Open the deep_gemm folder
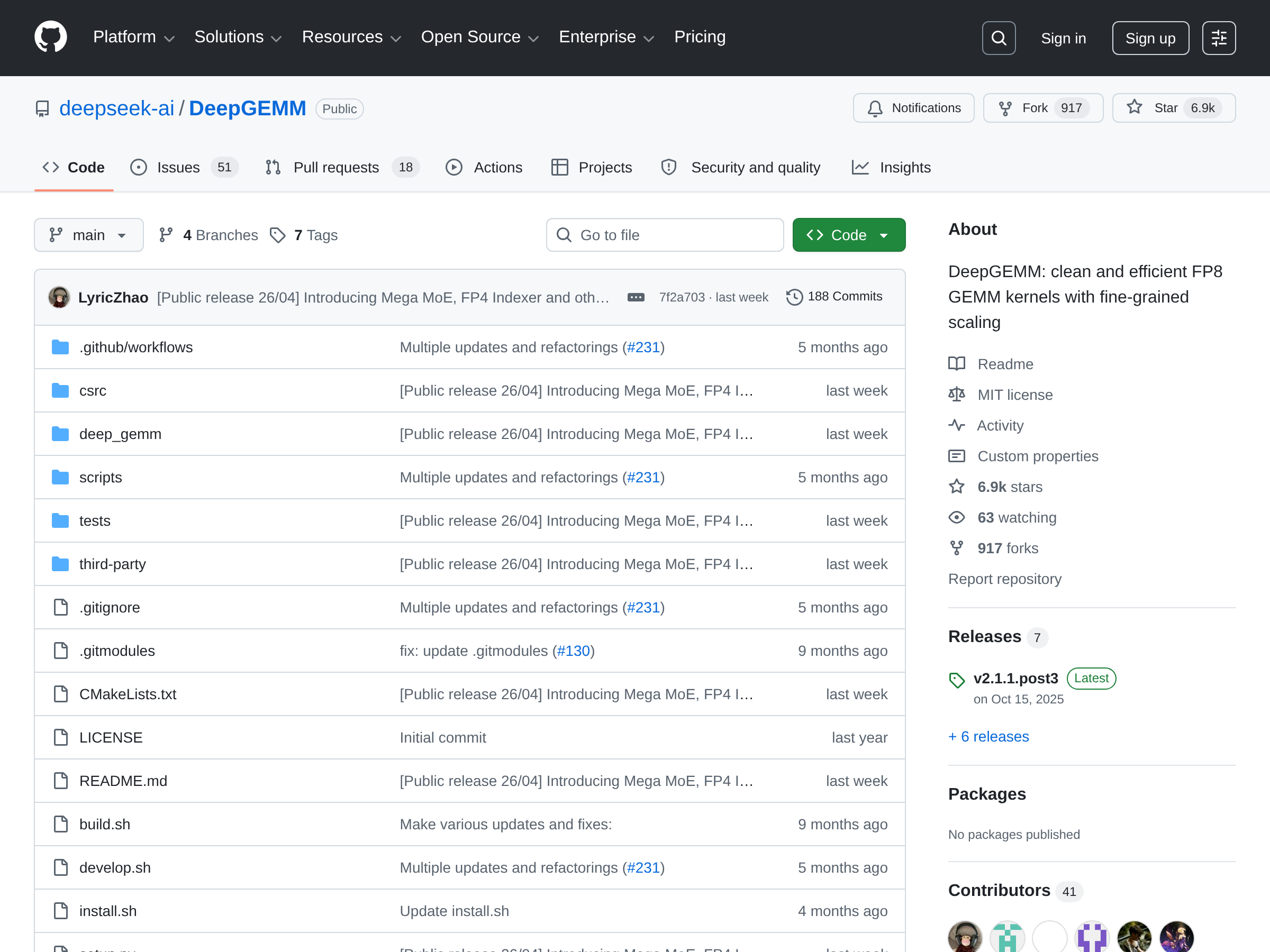 120,434
